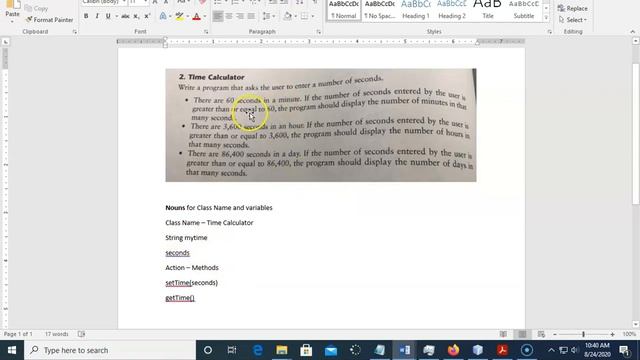Click the zoom slider handle
640x360 pixels.
click(x=583, y=334)
